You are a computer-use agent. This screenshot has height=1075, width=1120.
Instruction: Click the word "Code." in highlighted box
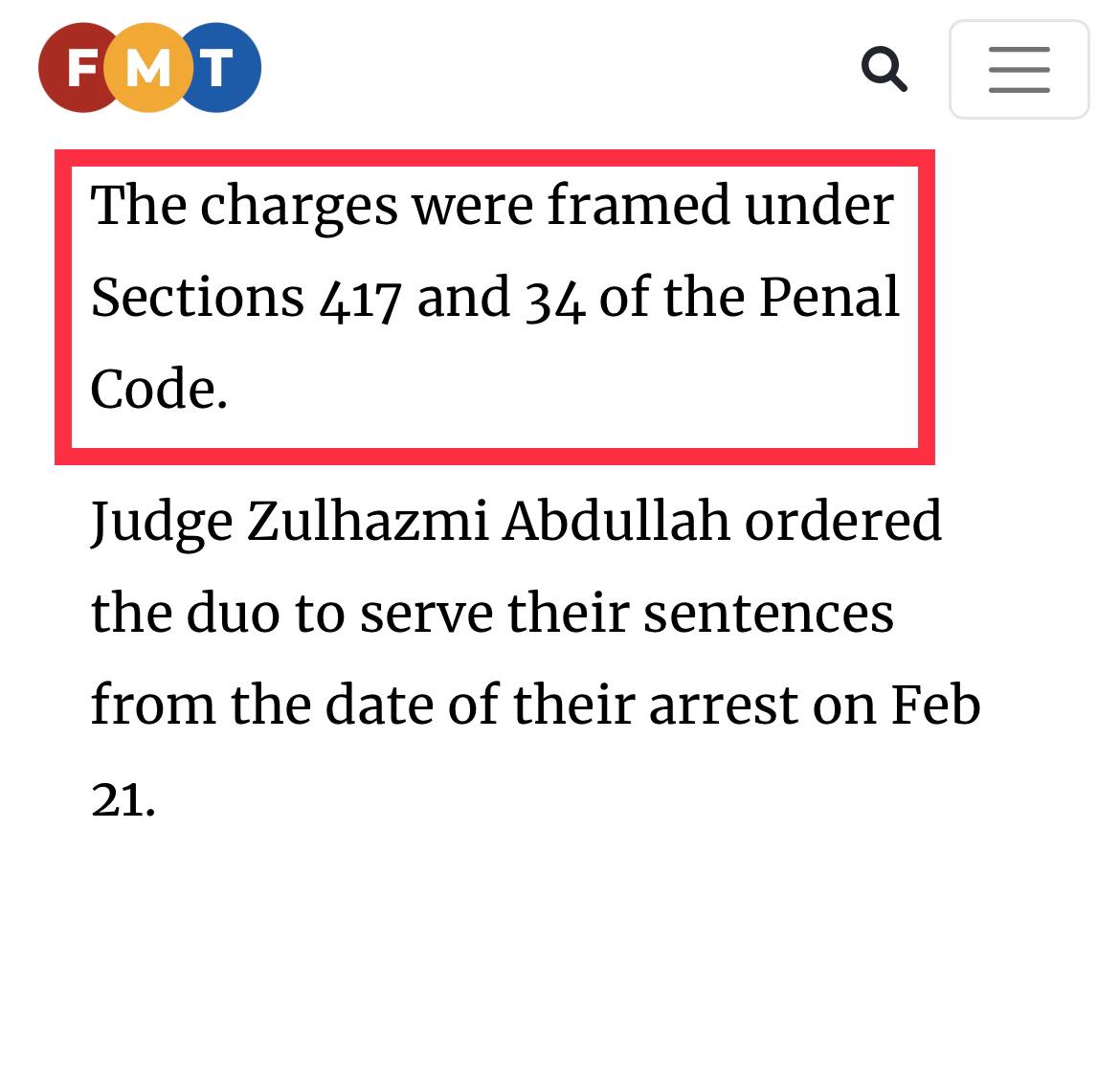(x=159, y=390)
